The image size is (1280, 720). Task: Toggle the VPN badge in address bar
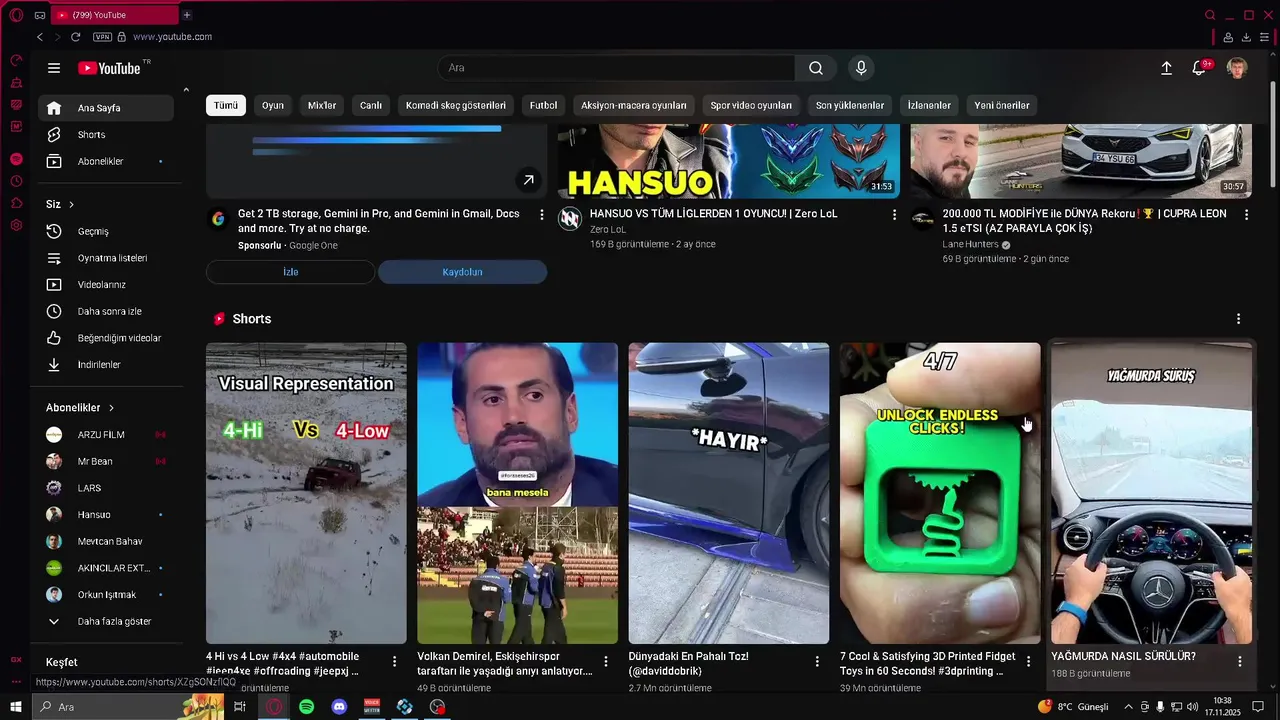tap(102, 37)
